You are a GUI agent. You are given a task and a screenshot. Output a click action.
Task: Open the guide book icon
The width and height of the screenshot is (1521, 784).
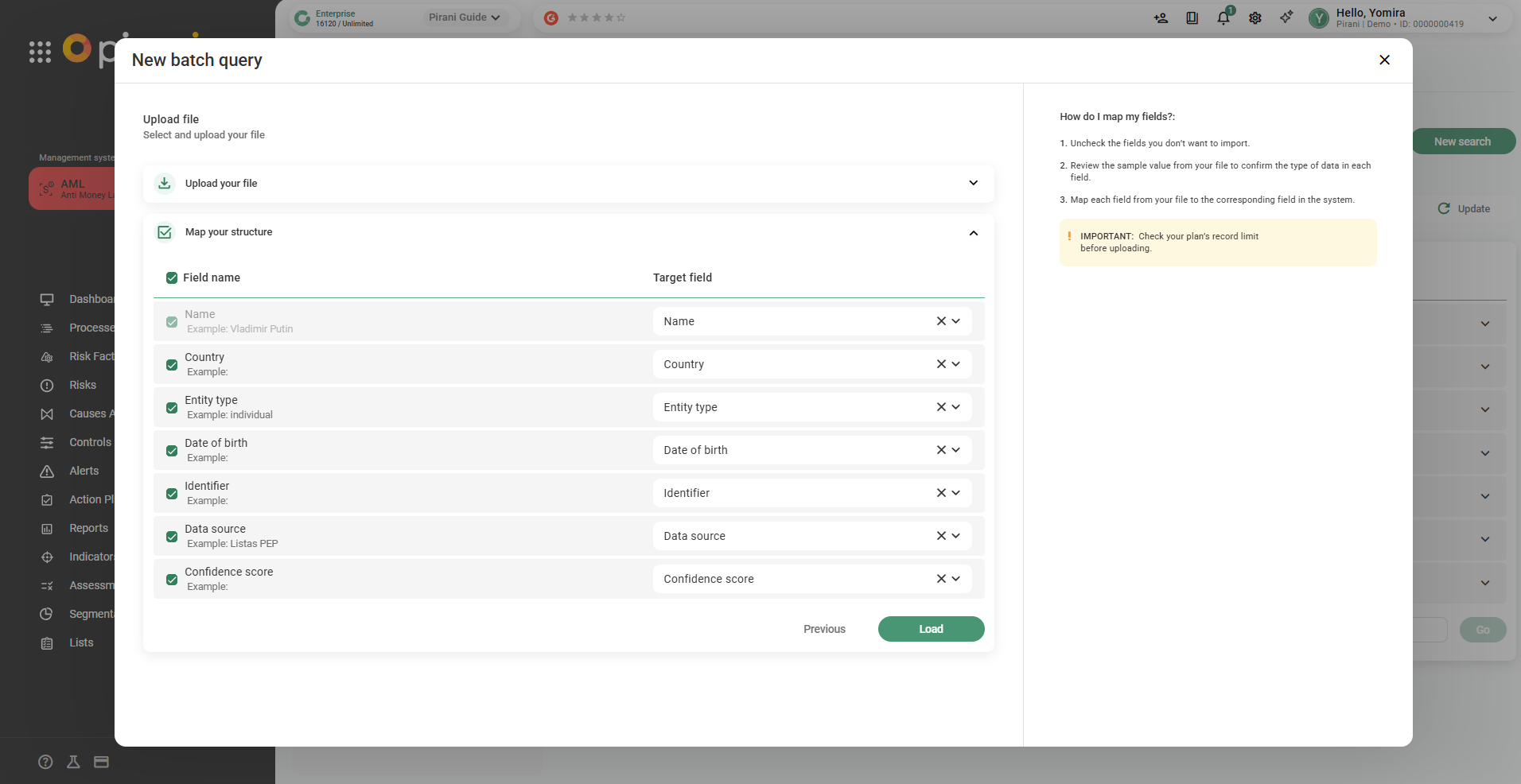point(1192,17)
